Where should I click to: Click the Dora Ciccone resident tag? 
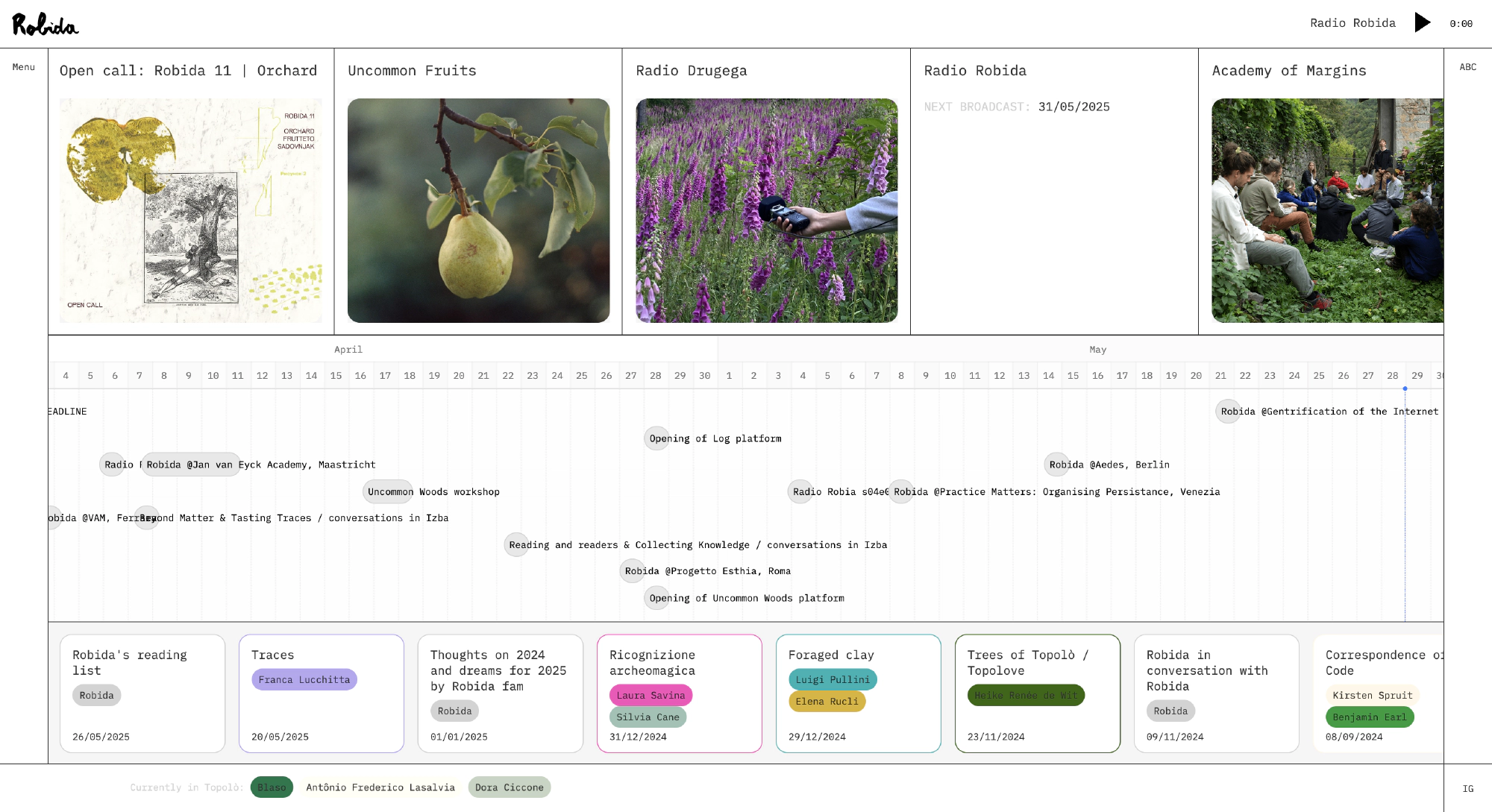pos(509,787)
